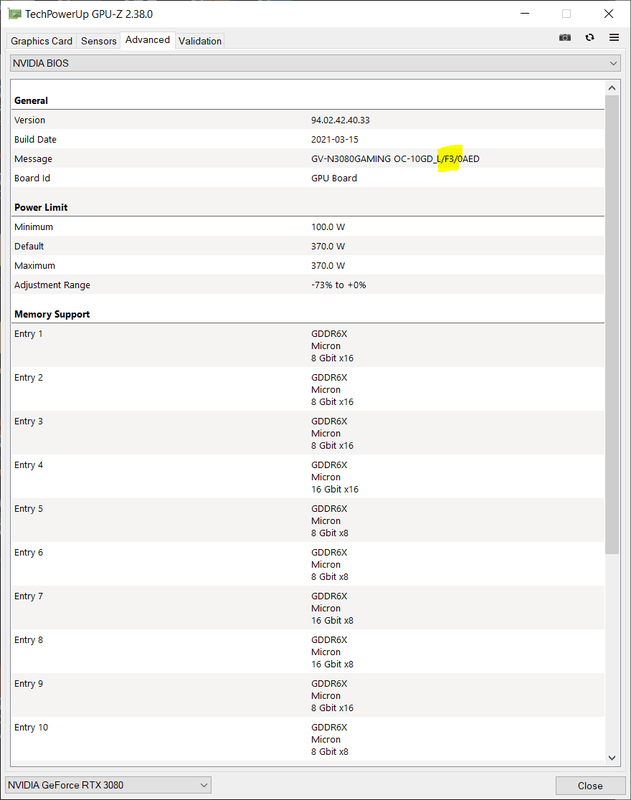
Task: Click the vertical scrollbar thumb
Action: 612,324
